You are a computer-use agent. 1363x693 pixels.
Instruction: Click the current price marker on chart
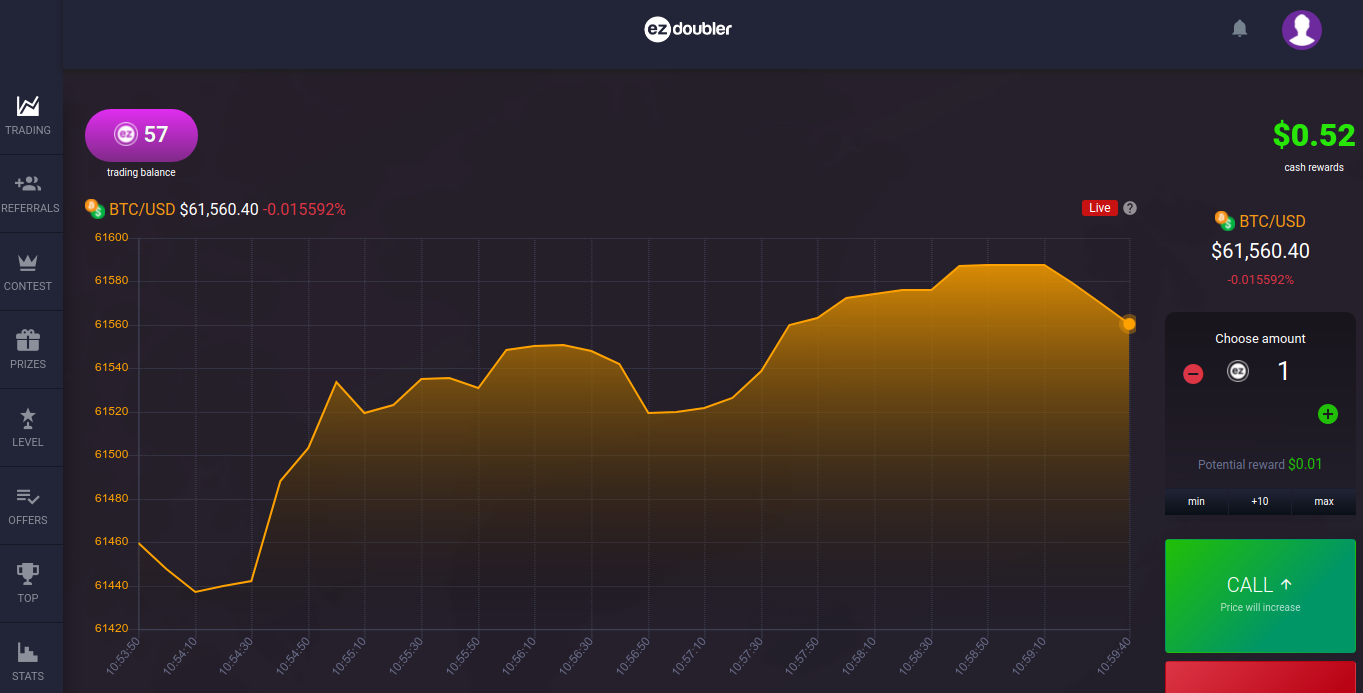[1129, 324]
